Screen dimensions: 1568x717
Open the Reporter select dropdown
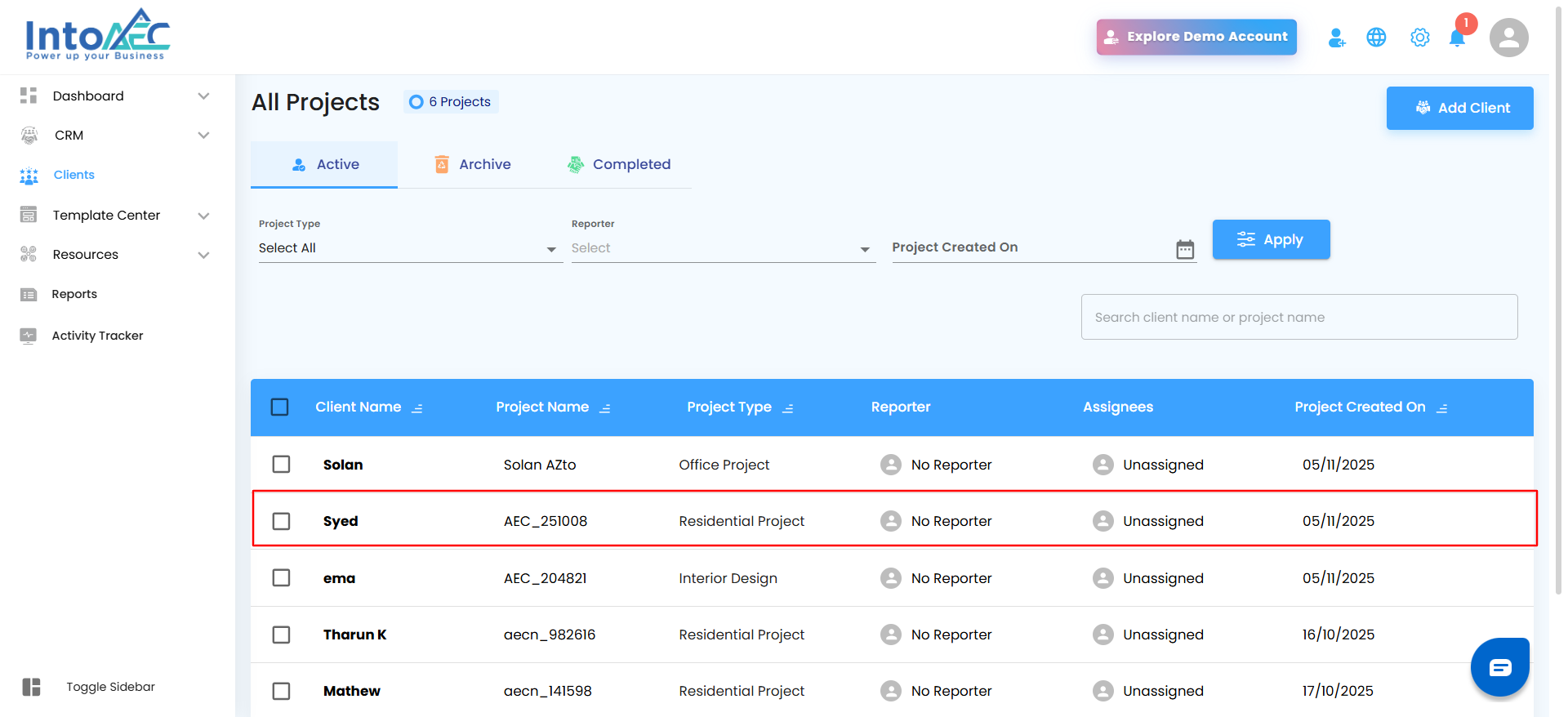[x=722, y=248]
